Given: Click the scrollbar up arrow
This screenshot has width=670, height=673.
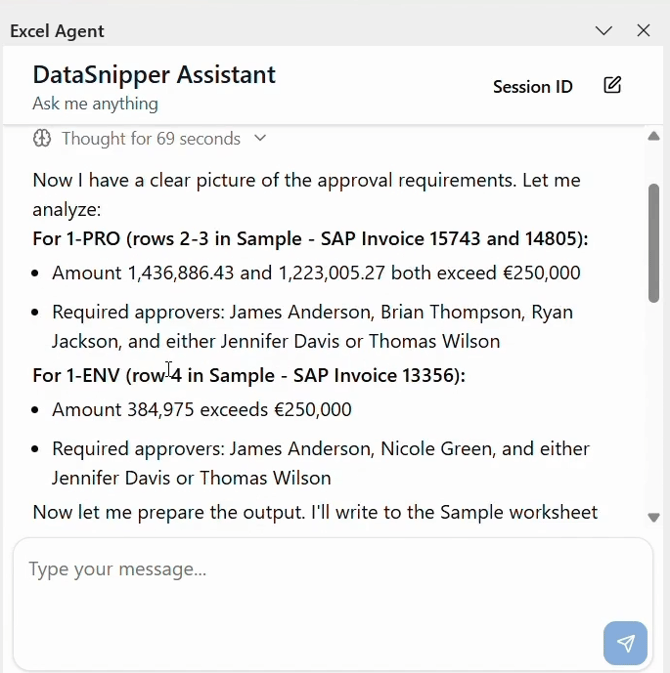Looking at the screenshot, I should [654, 136].
